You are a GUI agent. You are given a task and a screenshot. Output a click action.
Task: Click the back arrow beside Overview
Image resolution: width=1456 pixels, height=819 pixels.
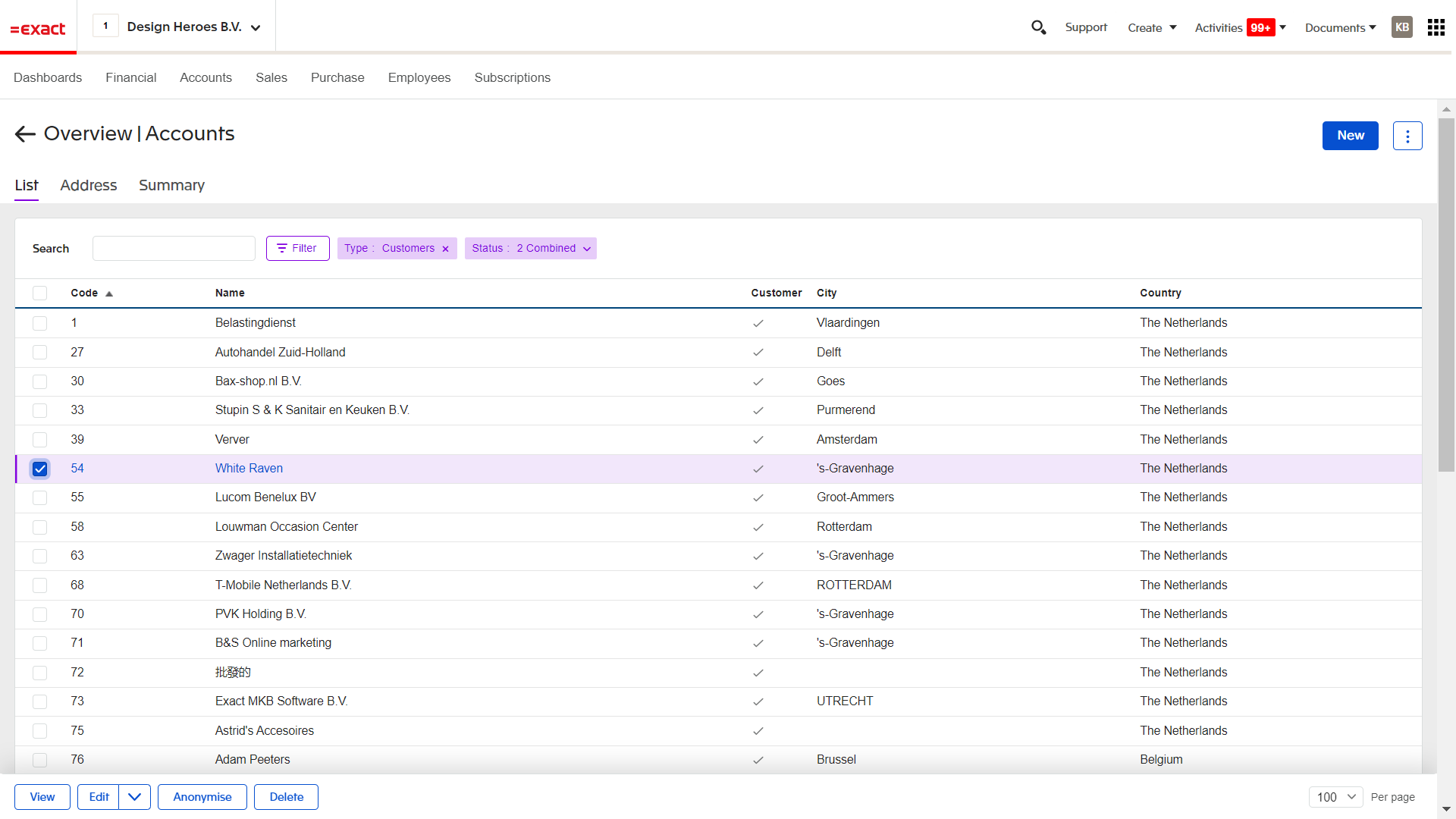(x=25, y=134)
